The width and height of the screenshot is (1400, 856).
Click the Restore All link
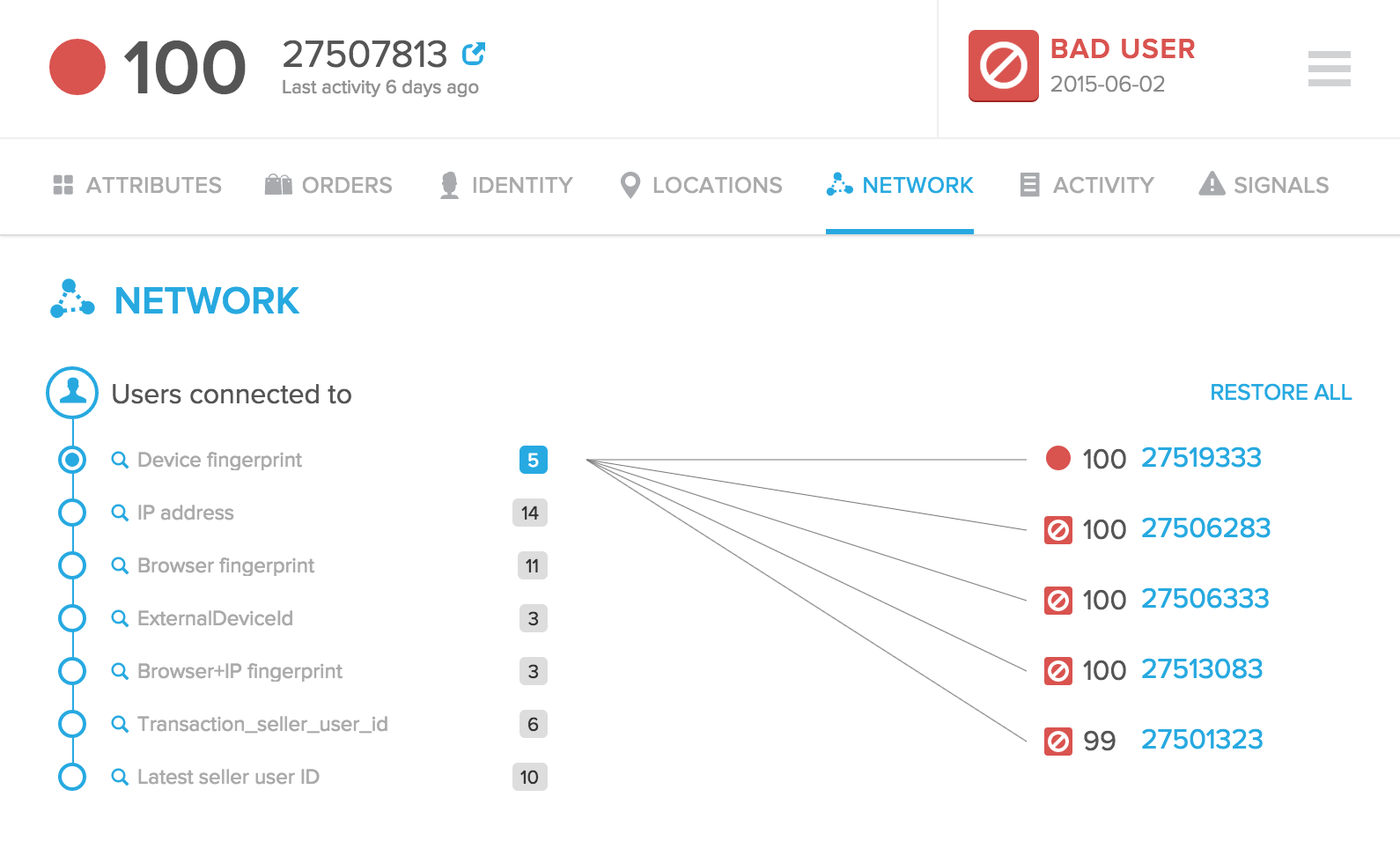[1280, 392]
